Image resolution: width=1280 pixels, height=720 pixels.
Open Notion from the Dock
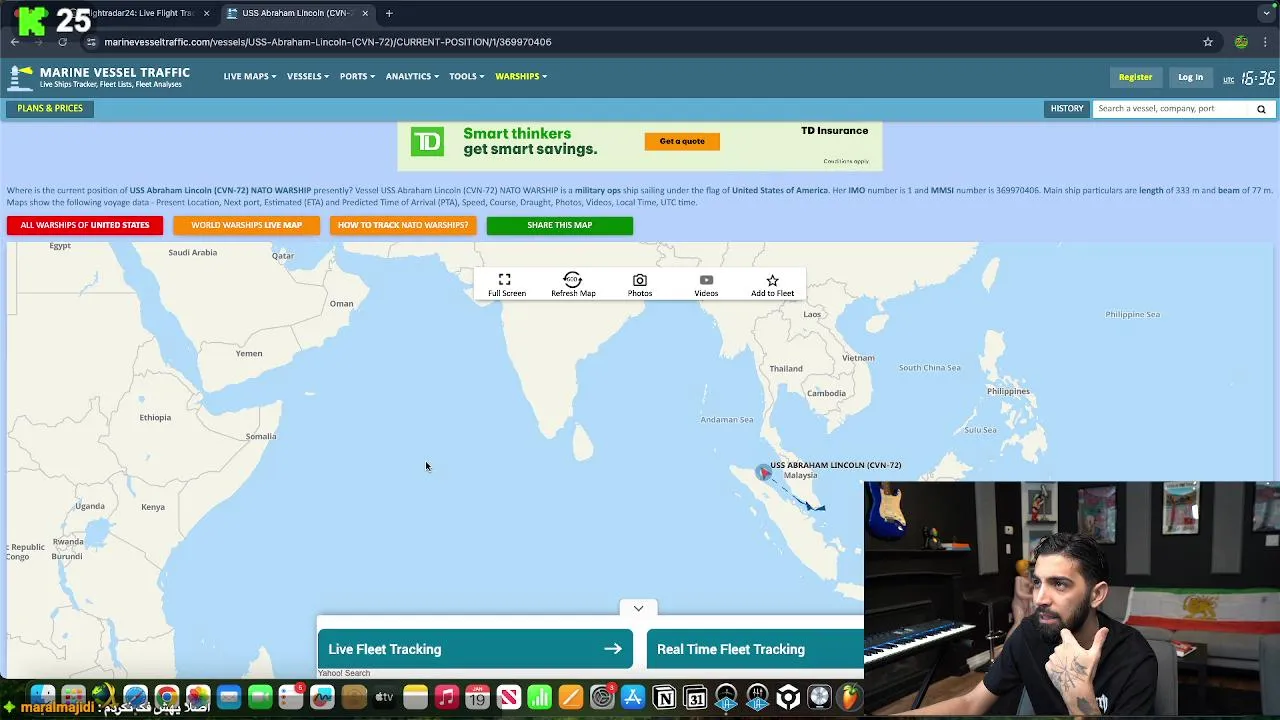pos(664,697)
